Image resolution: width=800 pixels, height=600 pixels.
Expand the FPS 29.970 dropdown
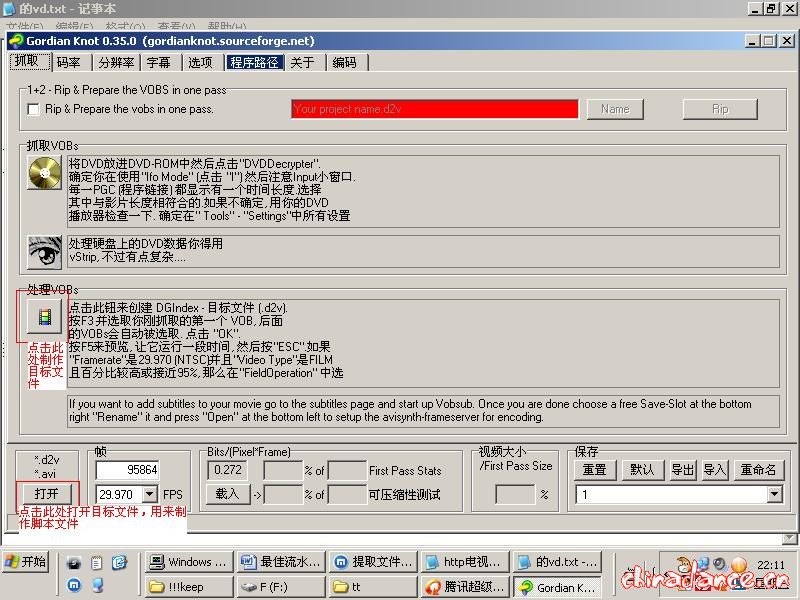click(x=149, y=494)
